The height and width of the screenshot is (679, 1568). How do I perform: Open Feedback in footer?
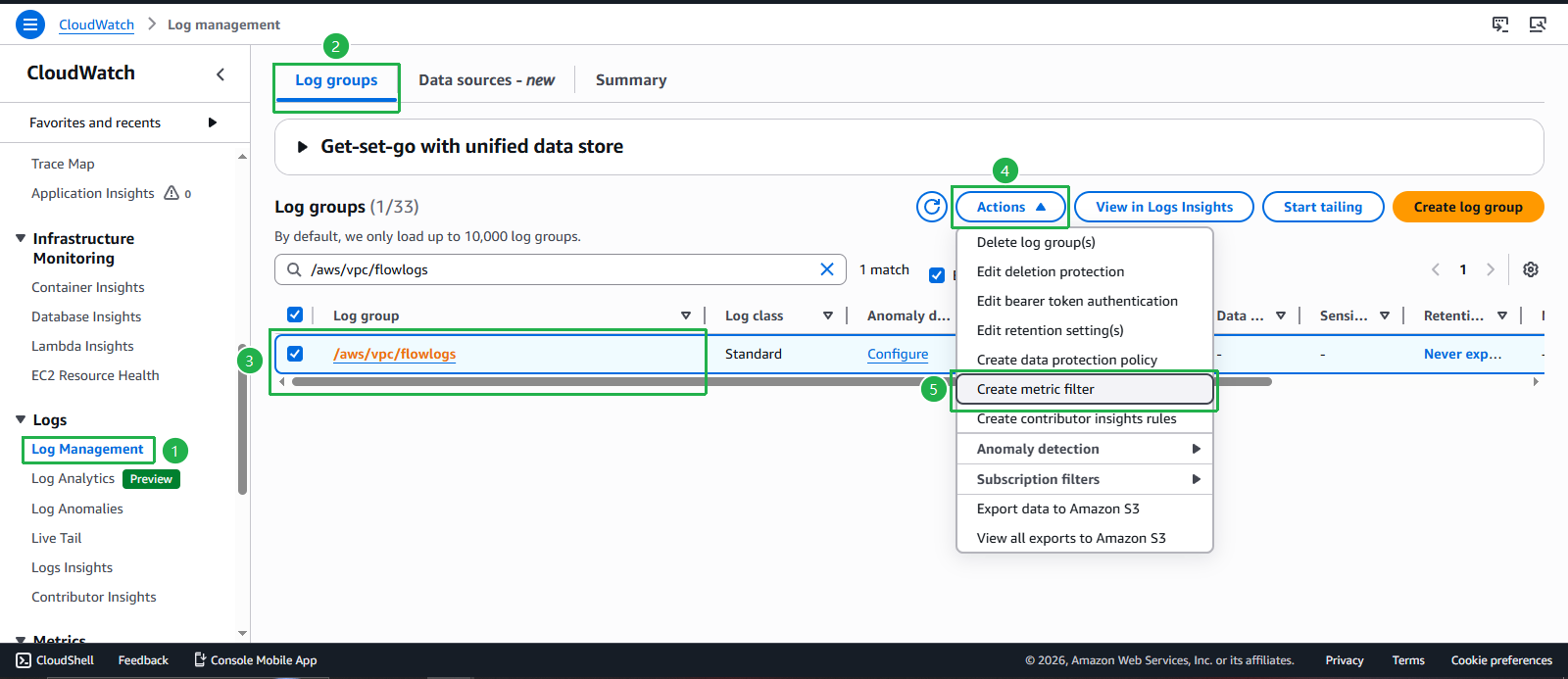click(143, 660)
